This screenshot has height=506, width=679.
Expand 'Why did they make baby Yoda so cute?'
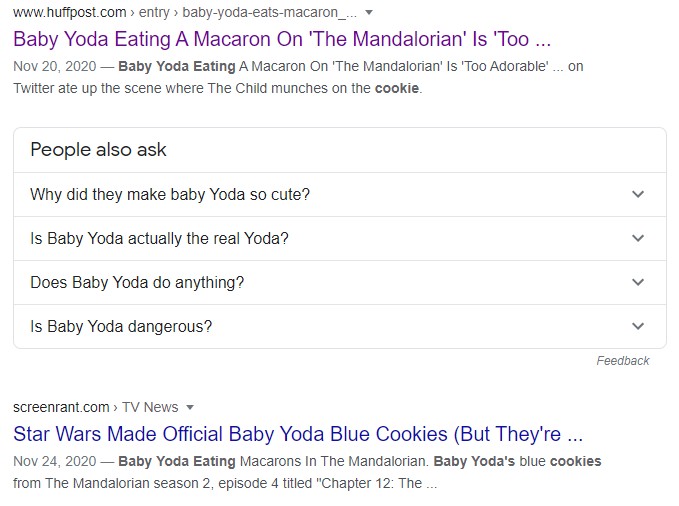coord(170,194)
